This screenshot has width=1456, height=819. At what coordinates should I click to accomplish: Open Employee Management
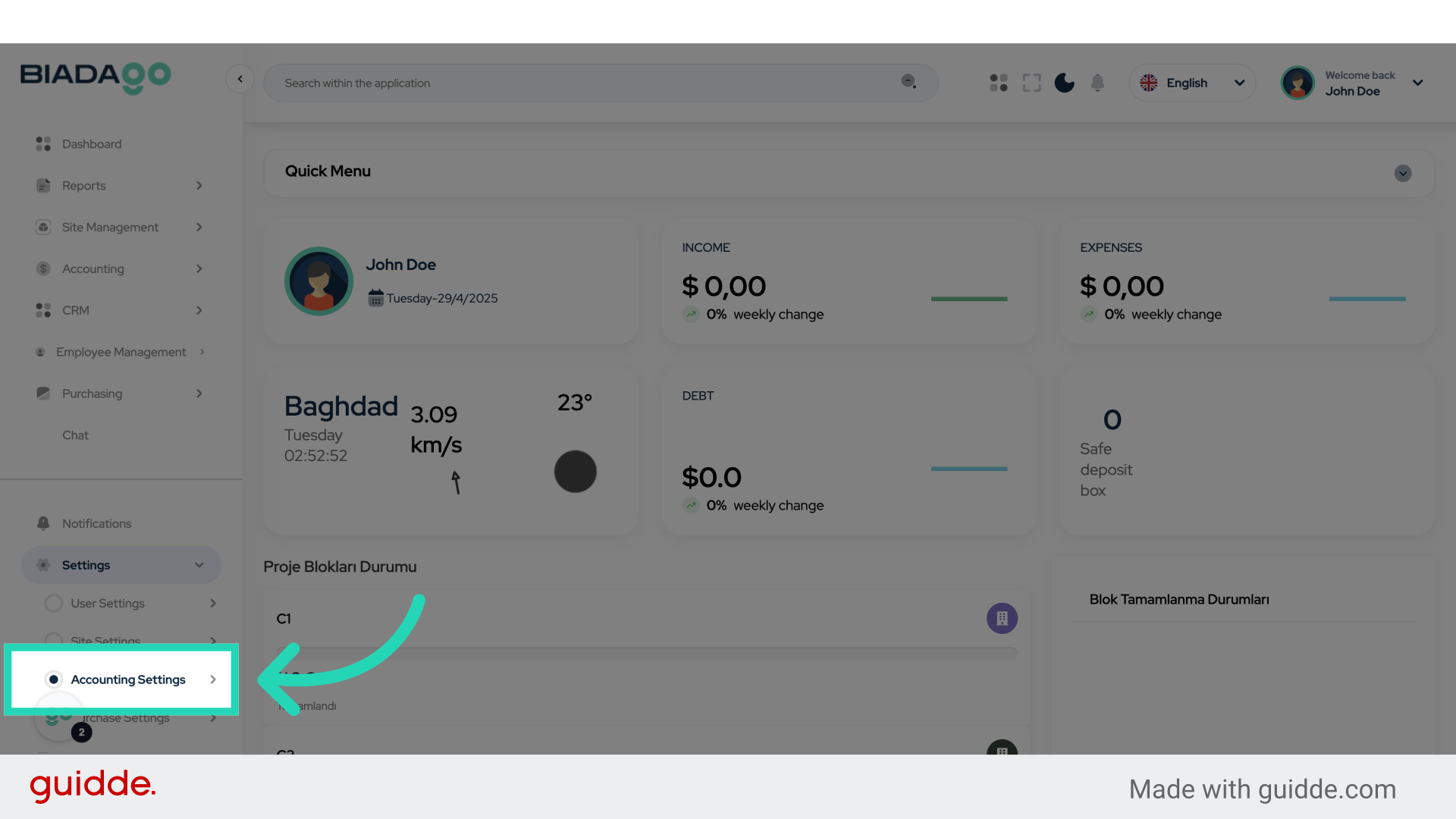tap(121, 351)
